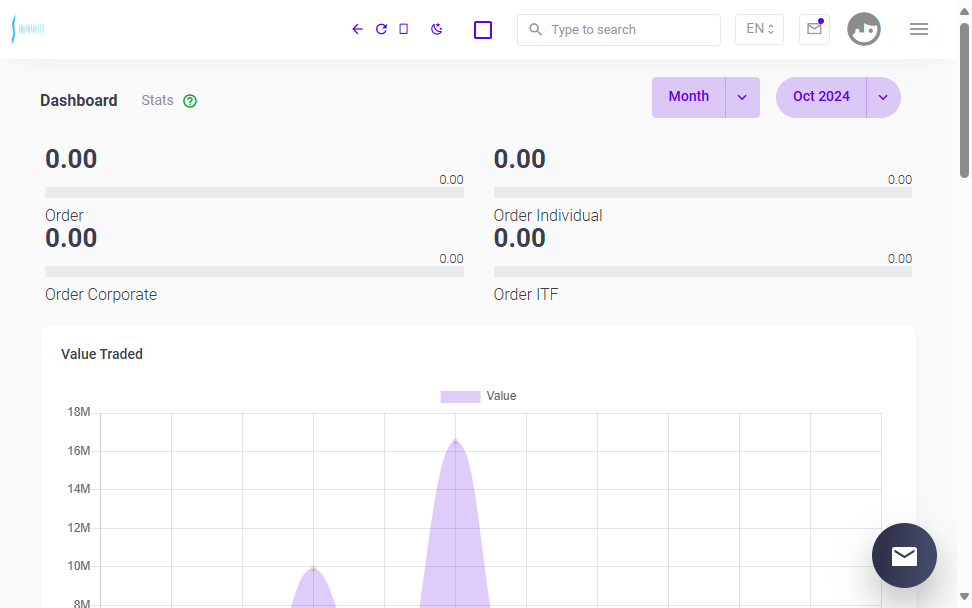972x608 pixels.
Task: Click the Order Corporate progress bar
Action: 254,271
